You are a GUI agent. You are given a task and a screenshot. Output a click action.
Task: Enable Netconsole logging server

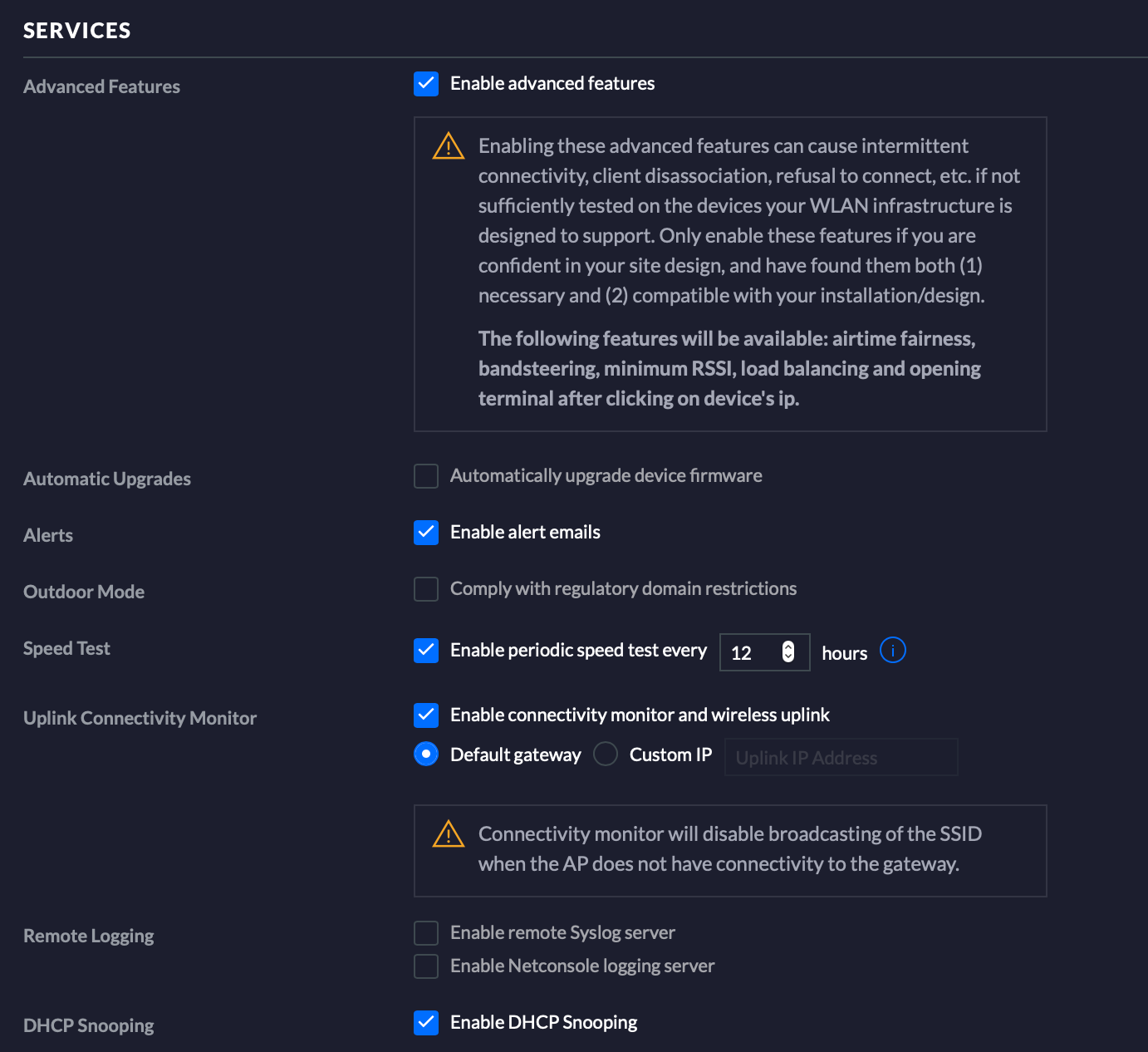pyautogui.click(x=426, y=966)
